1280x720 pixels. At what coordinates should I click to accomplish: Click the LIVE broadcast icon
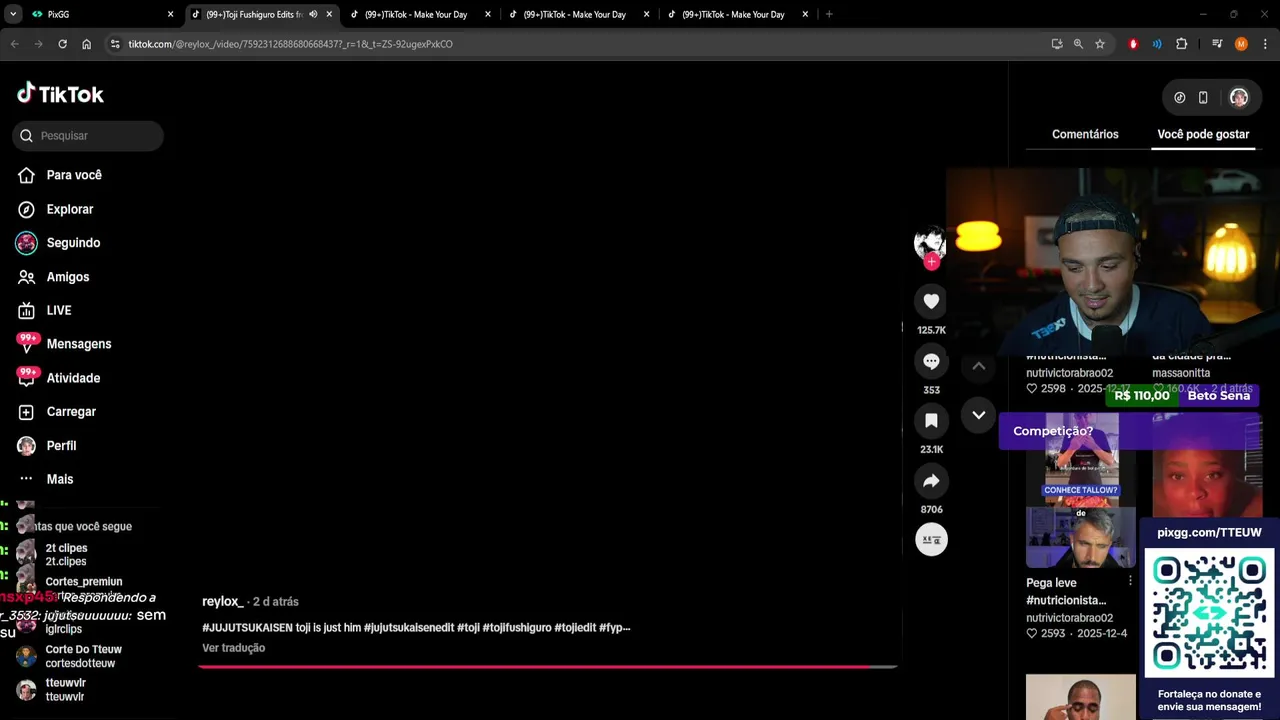27,311
